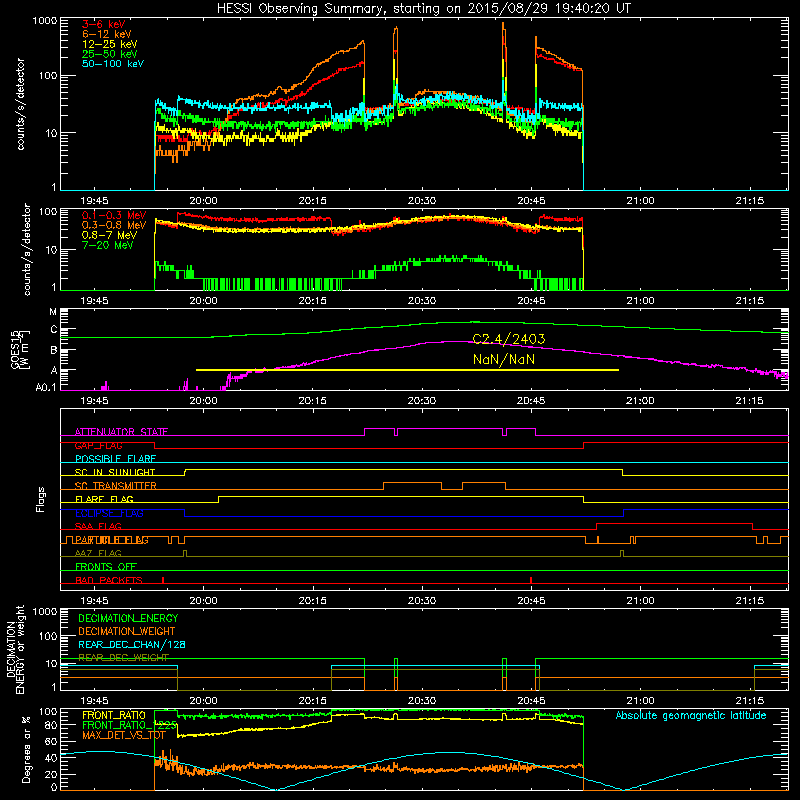Click the 12-25 keV legend entry
Image resolution: width=800 pixels, height=800 pixels.
pyautogui.click(x=109, y=44)
